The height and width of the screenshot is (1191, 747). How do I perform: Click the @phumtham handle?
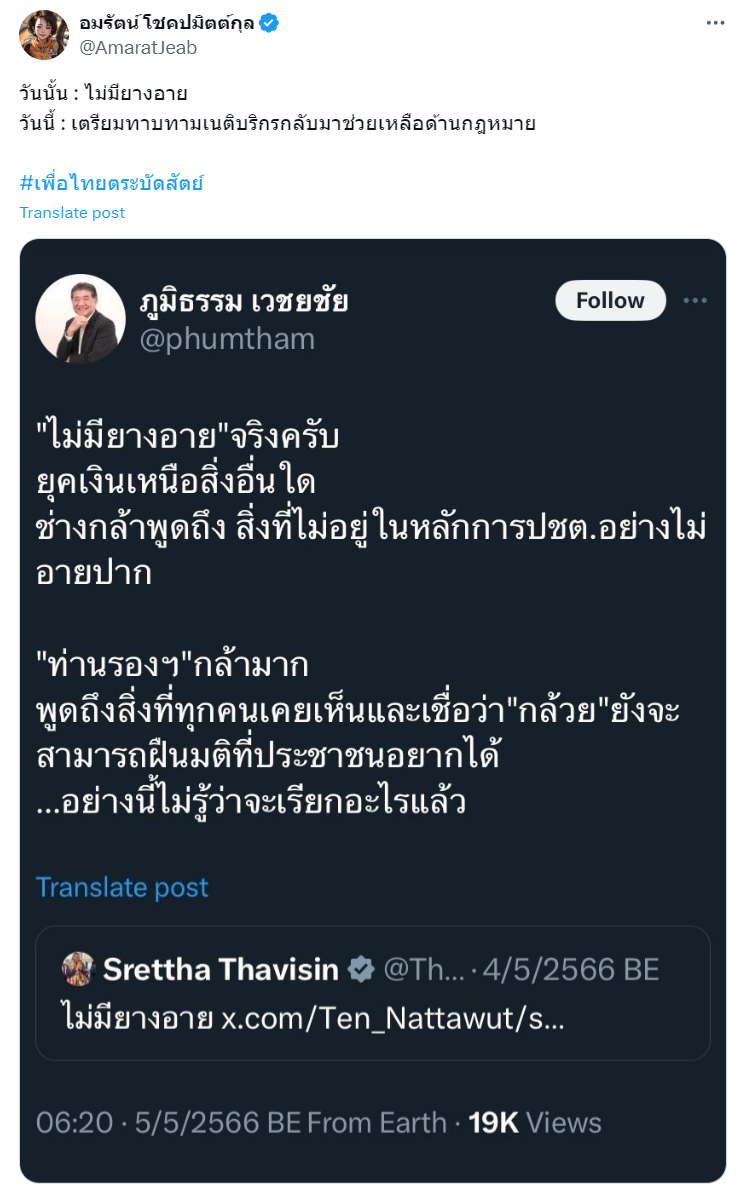(227, 340)
